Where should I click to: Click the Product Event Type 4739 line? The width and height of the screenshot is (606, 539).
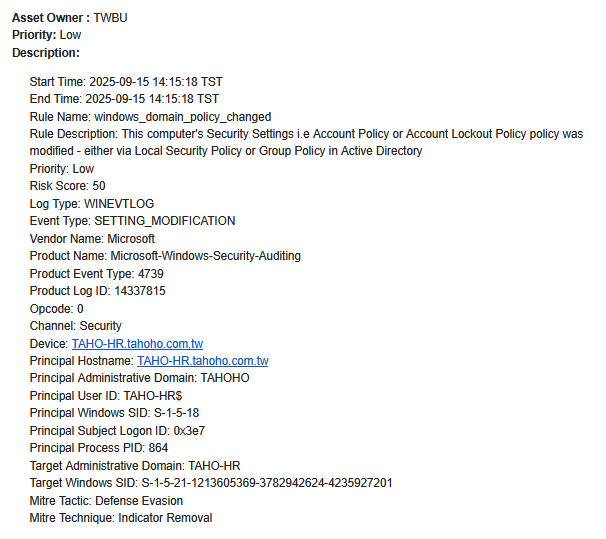(x=96, y=274)
